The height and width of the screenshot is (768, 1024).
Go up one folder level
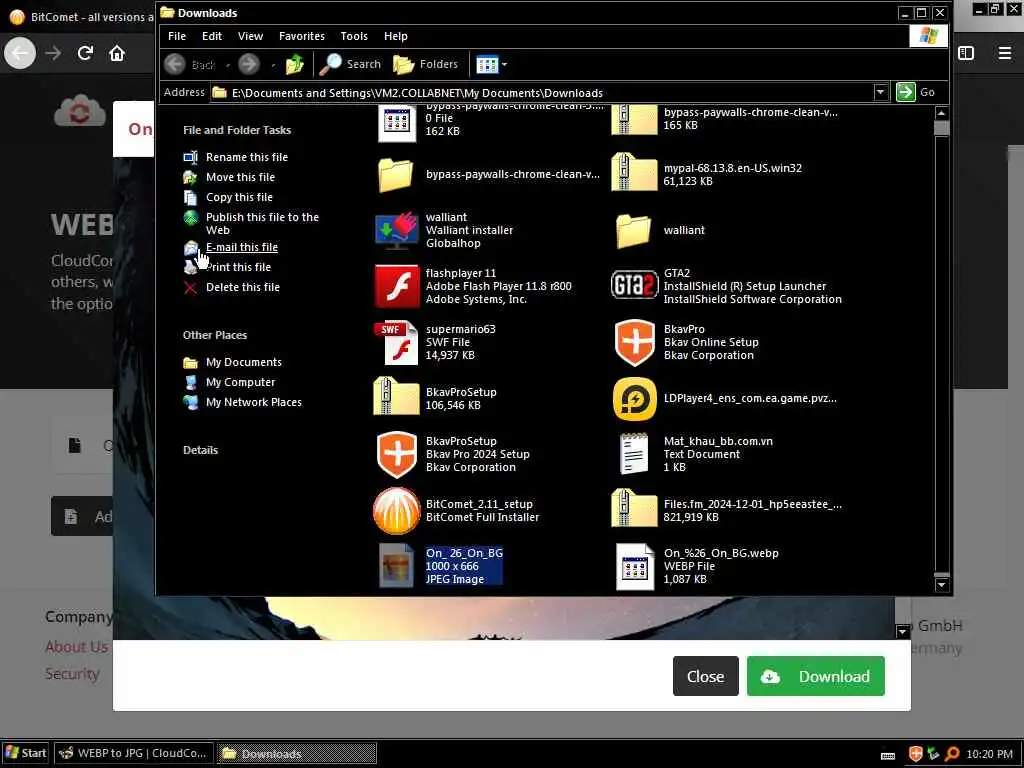pyautogui.click(x=295, y=64)
